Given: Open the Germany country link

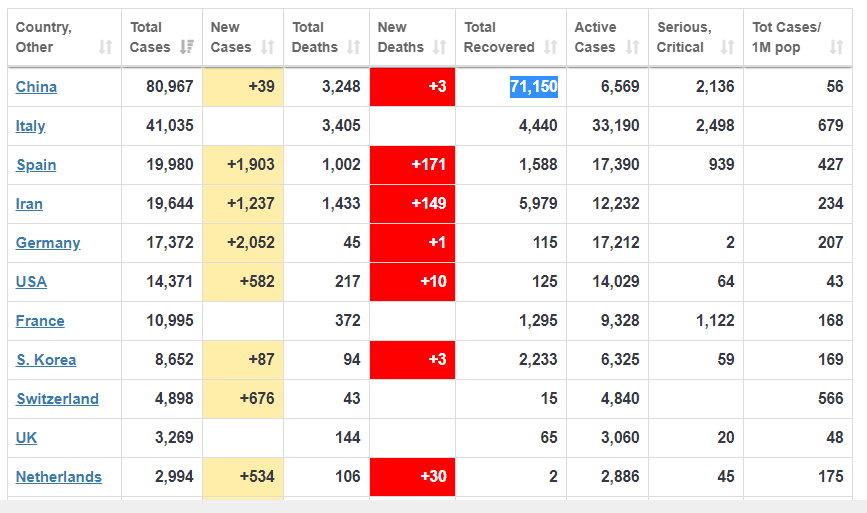Looking at the screenshot, I should pos(48,243).
